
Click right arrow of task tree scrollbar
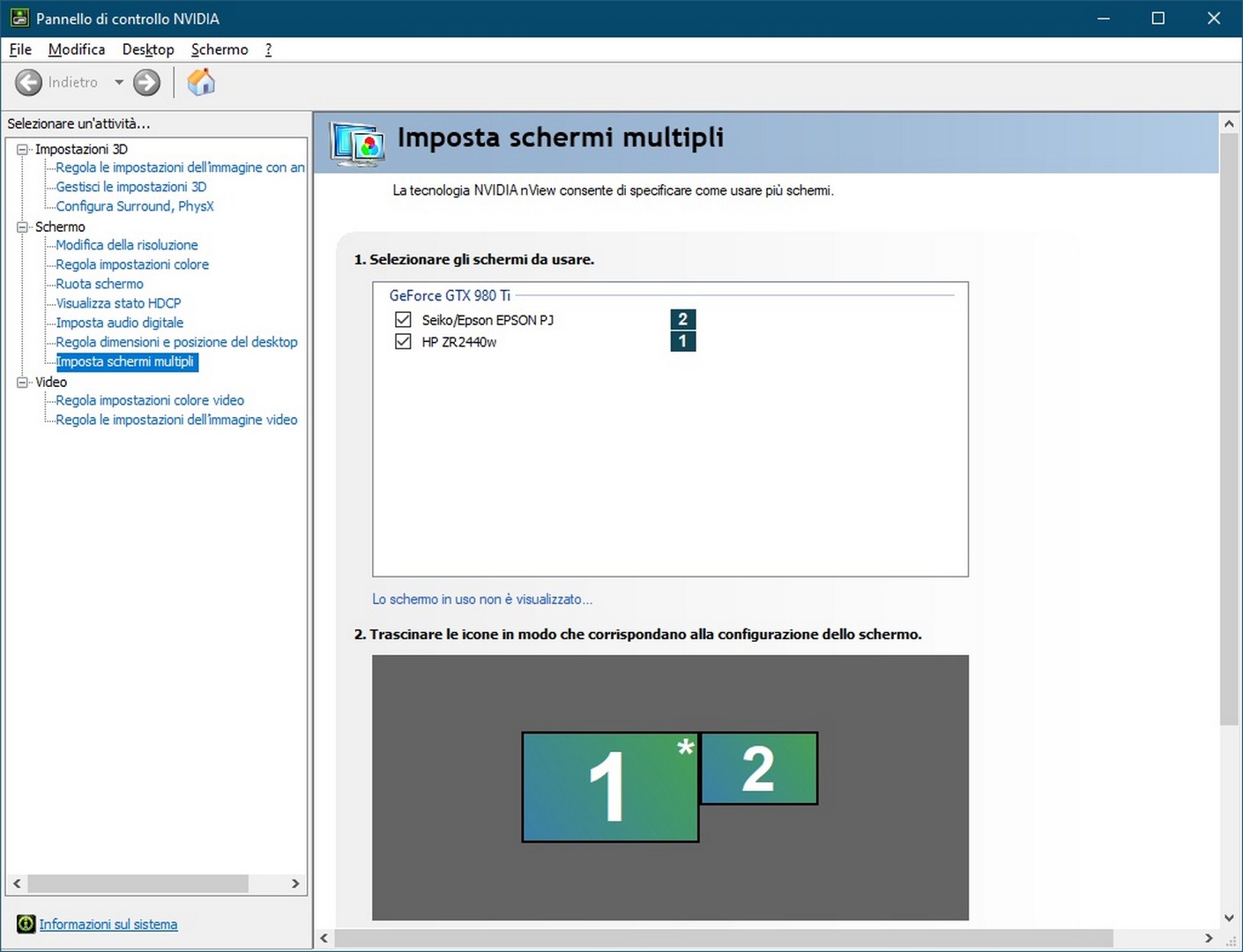[x=295, y=883]
